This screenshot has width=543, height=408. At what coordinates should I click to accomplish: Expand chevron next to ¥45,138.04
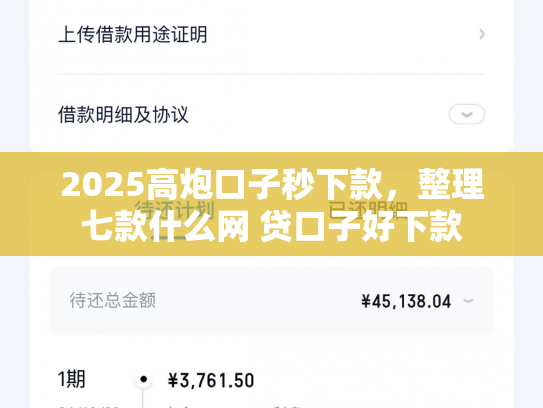click(468, 301)
